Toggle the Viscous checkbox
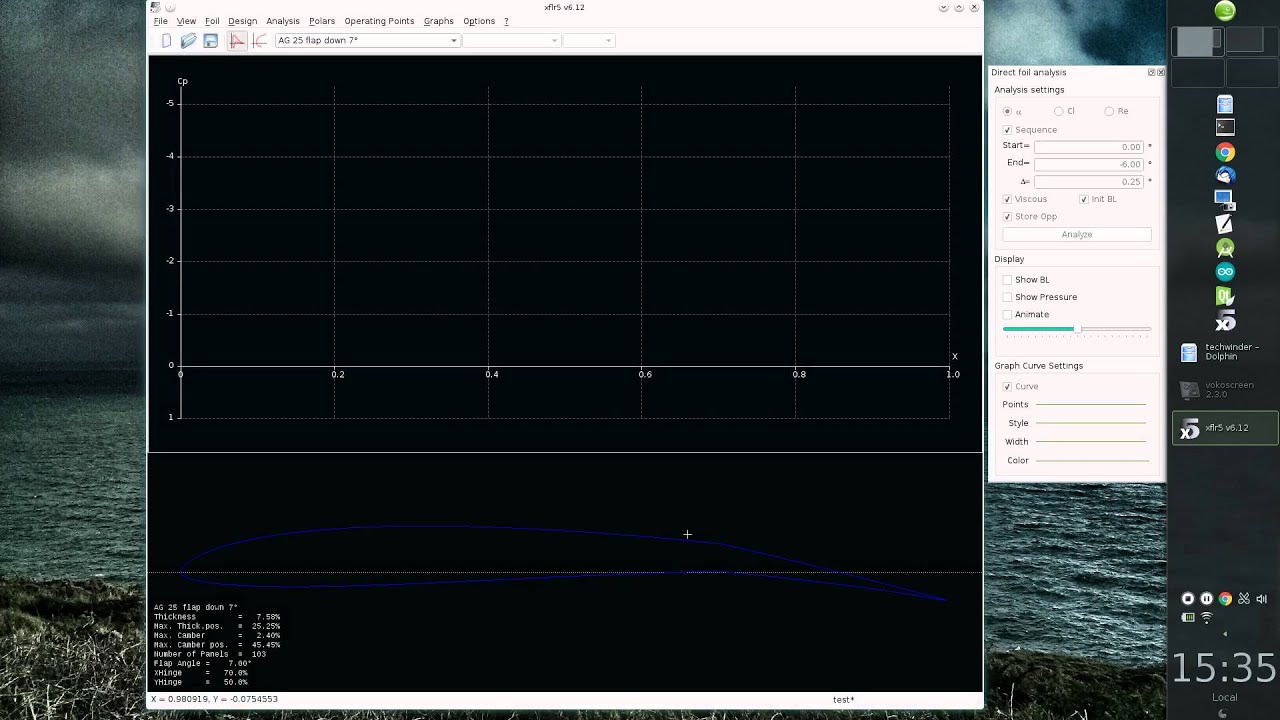1280x720 pixels. 1008,199
